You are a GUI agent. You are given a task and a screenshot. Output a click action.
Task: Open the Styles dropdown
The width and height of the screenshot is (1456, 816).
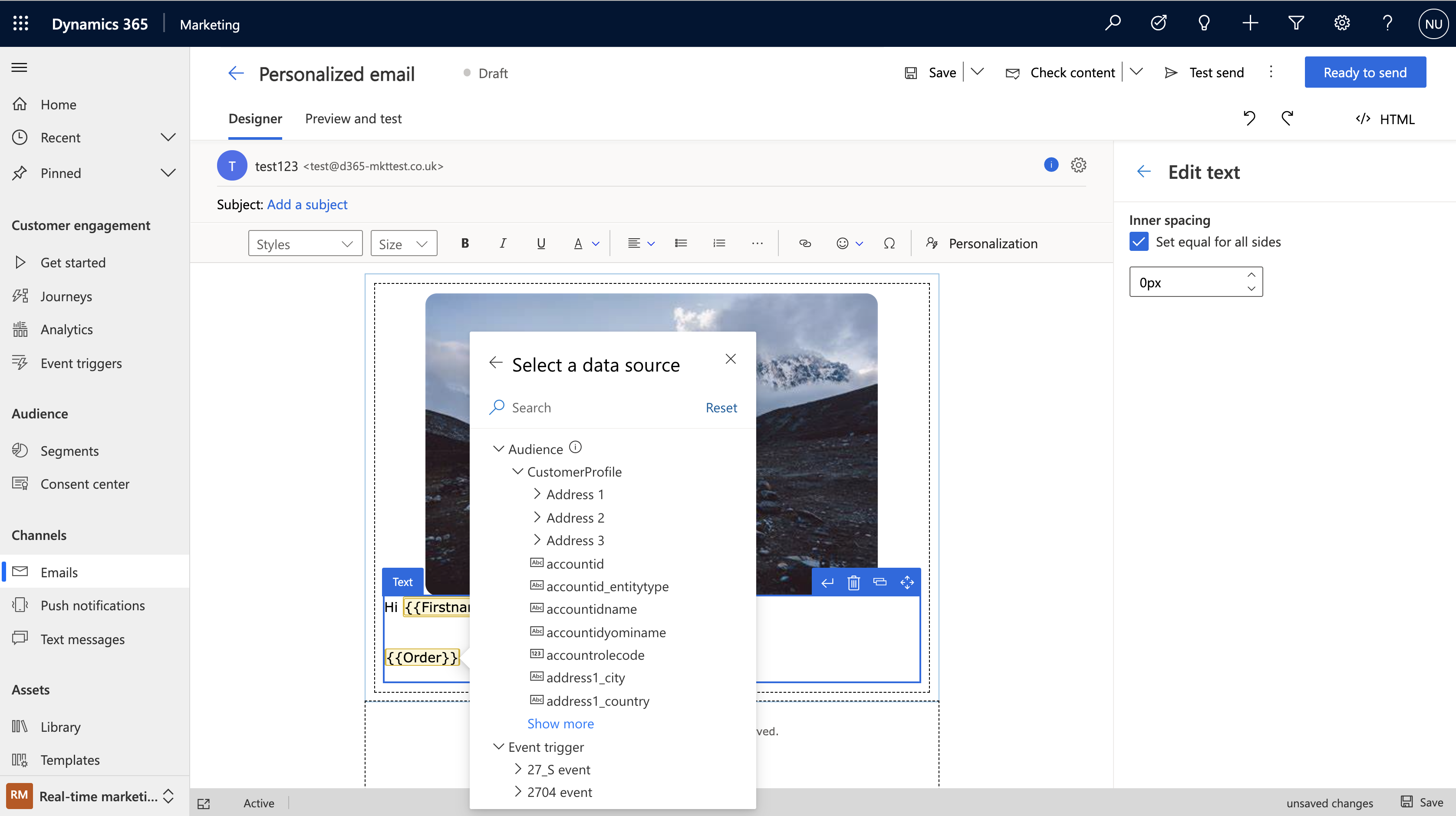coord(303,243)
